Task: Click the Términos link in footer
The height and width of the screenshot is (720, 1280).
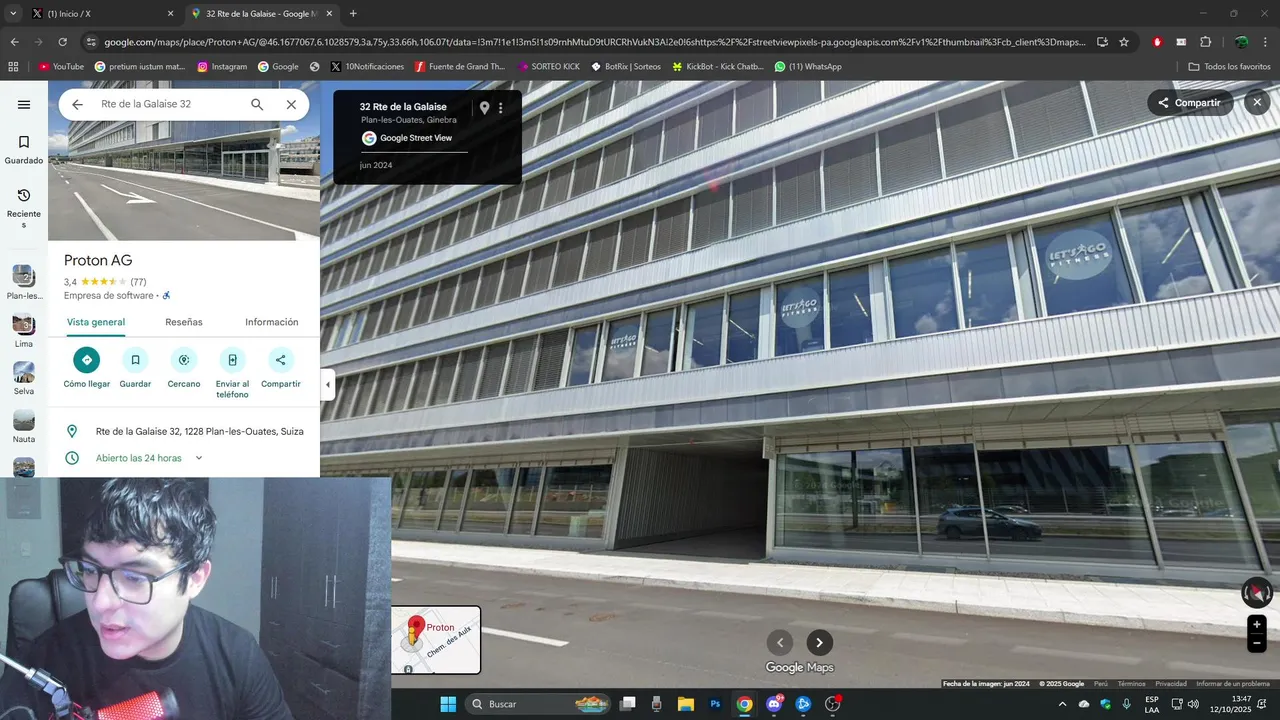Action: pyautogui.click(x=1132, y=684)
